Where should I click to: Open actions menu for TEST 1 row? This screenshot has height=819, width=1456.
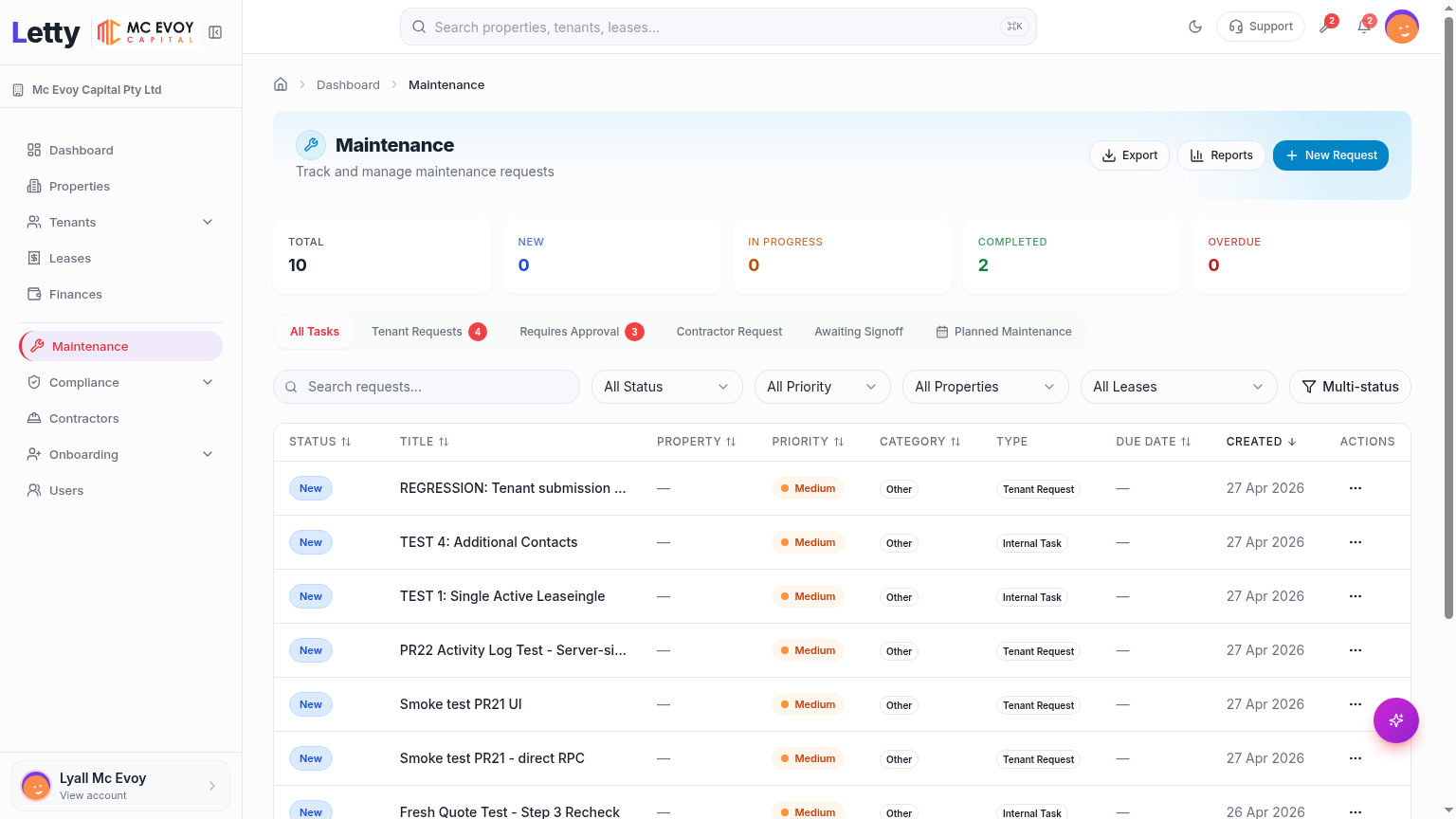click(x=1356, y=596)
